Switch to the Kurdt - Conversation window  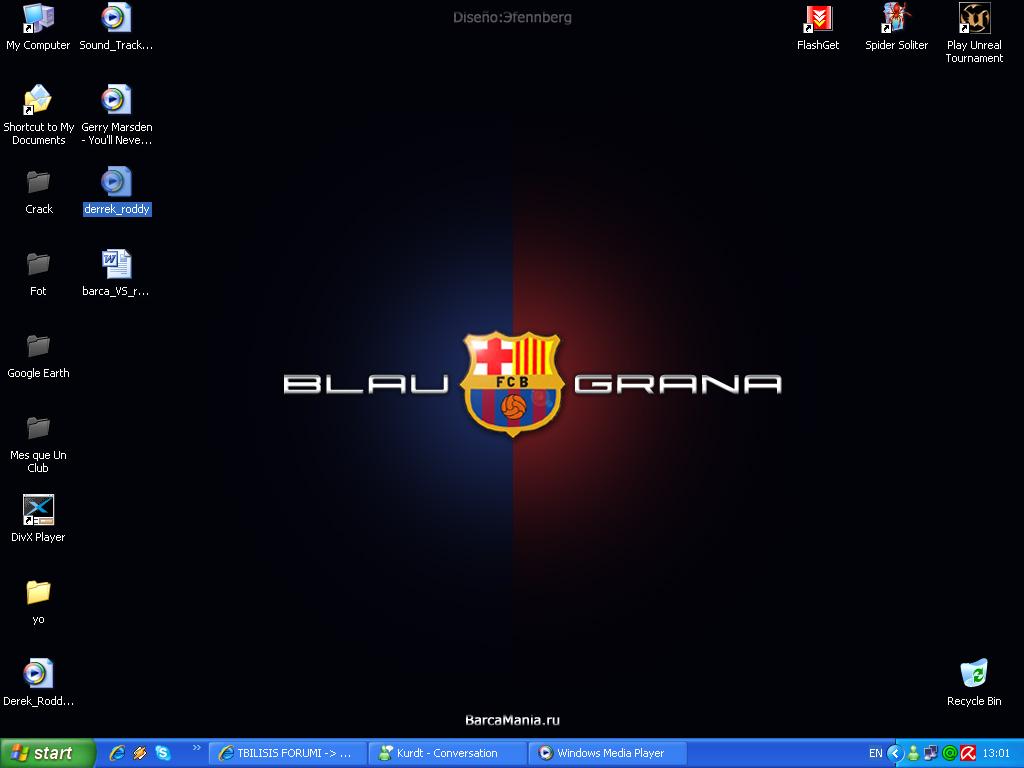click(448, 754)
